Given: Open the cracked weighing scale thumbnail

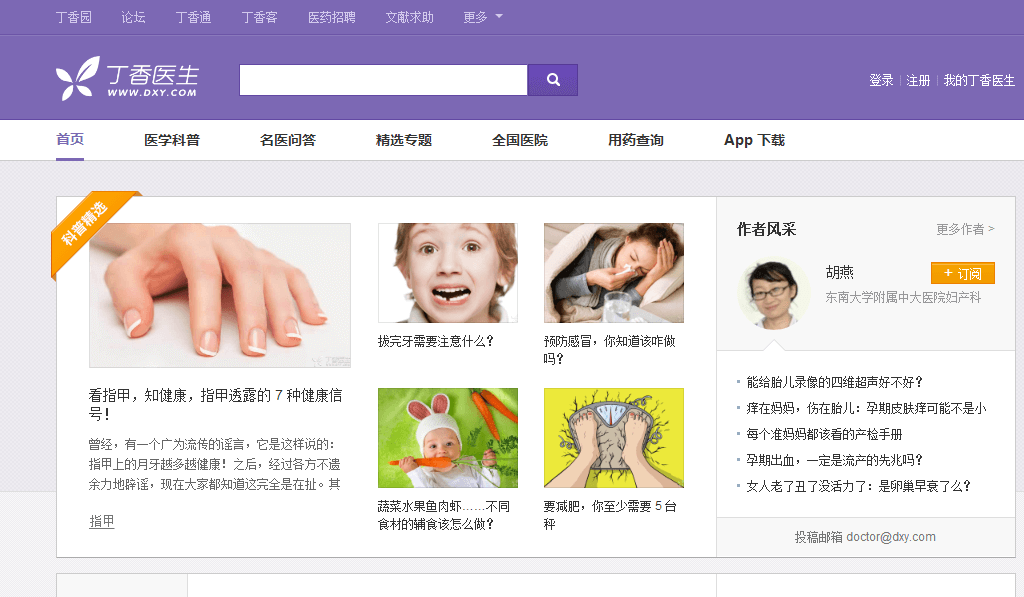Looking at the screenshot, I should (613, 438).
